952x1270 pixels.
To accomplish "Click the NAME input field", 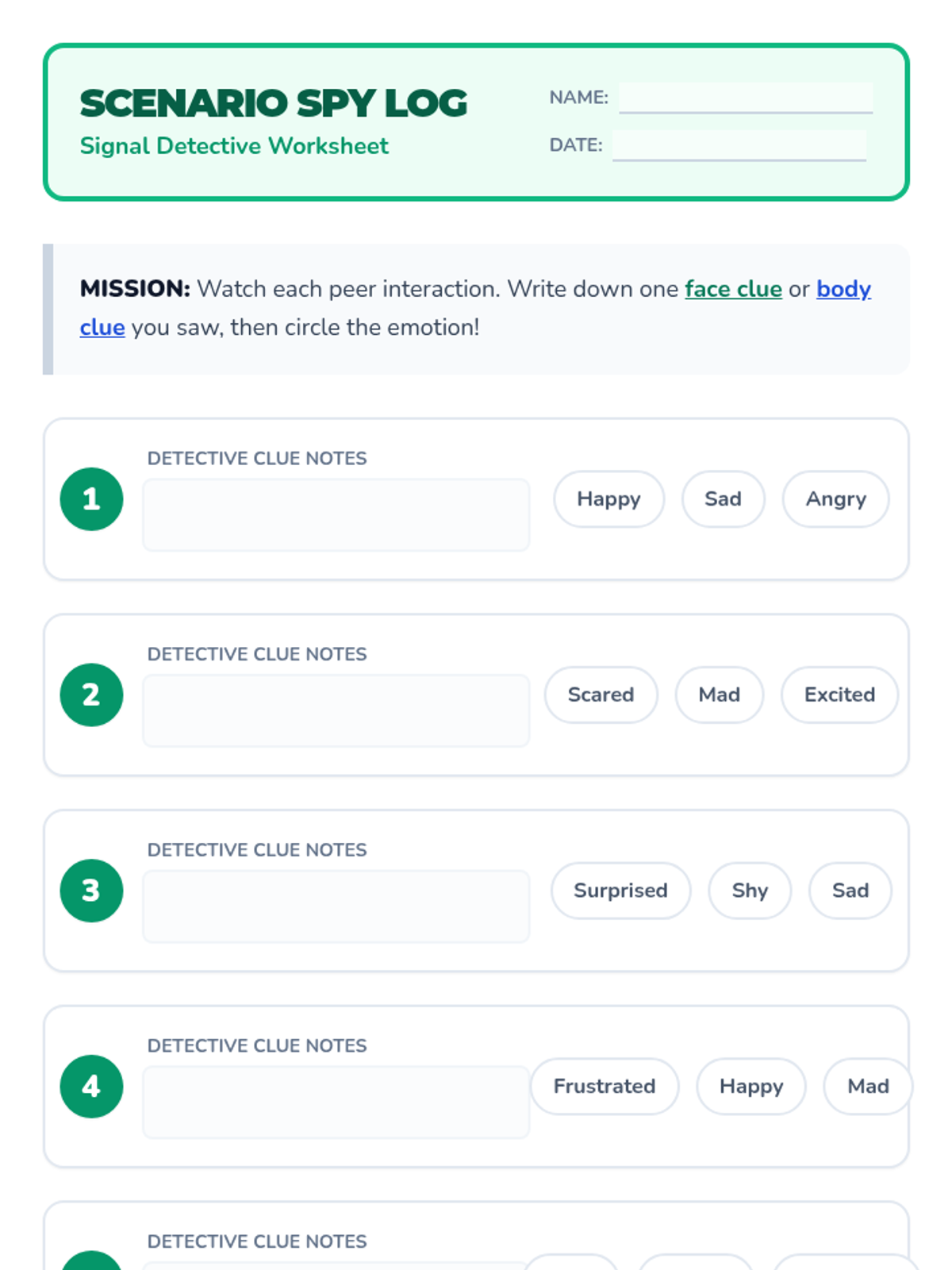I will point(746,98).
